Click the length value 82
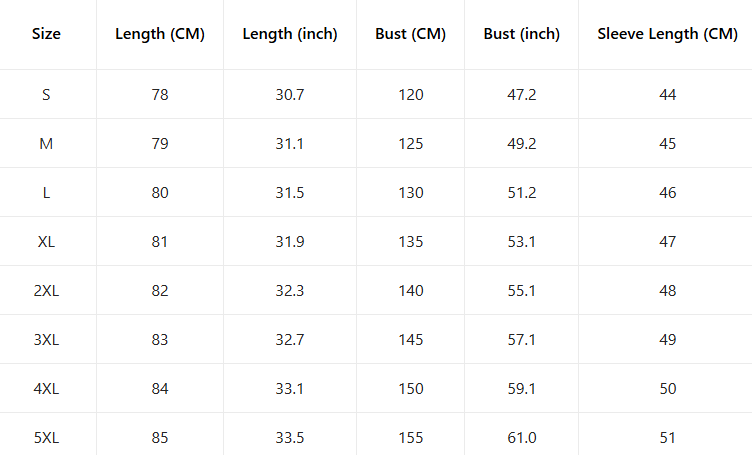The image size is (752, 455). [160, 291]
